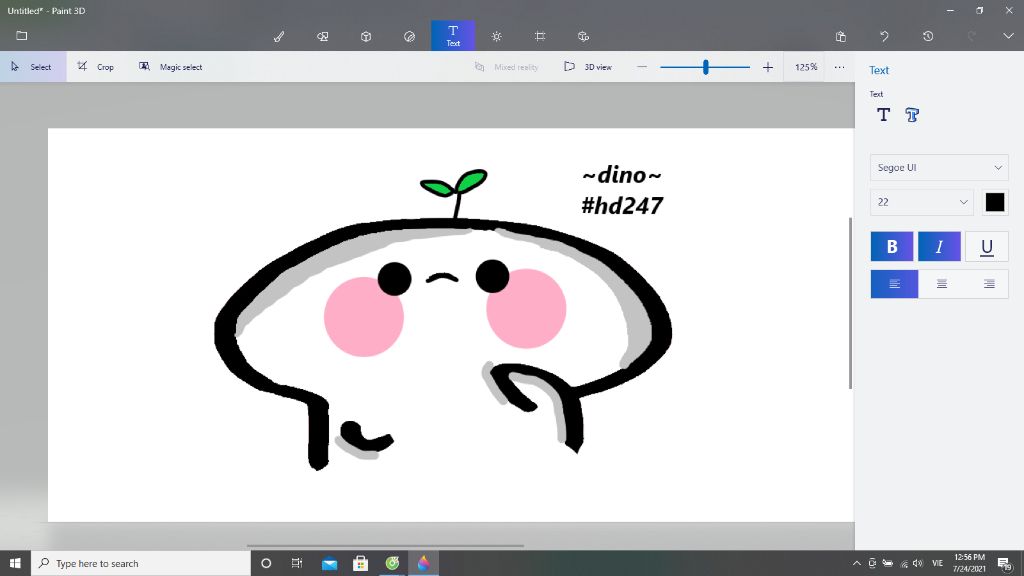Open the Canvas tool
The image size is (1024, 576).
click(540, 36)
